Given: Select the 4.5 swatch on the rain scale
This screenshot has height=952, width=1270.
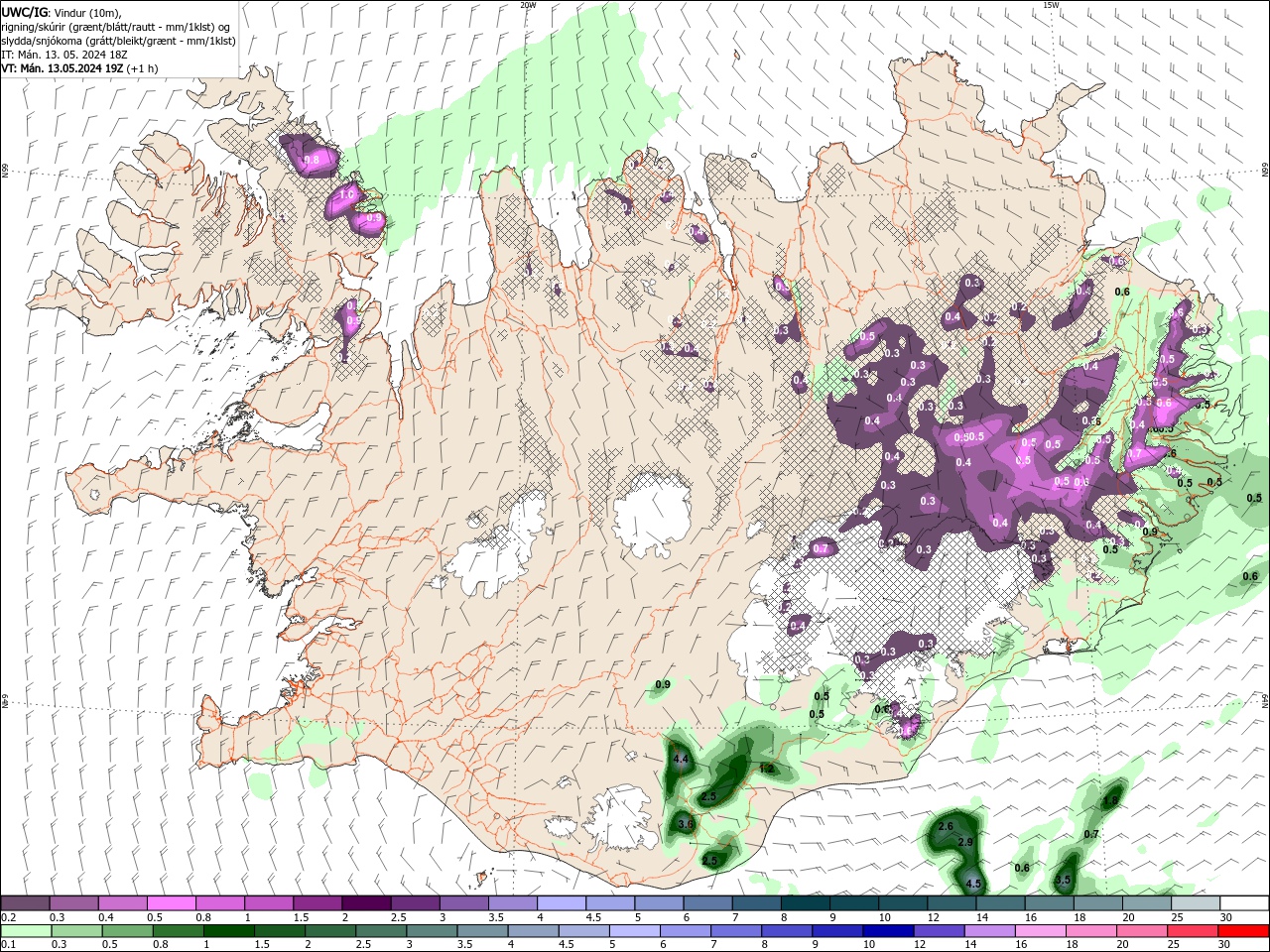Looking at the screenshot, I should tap(583, 931).
